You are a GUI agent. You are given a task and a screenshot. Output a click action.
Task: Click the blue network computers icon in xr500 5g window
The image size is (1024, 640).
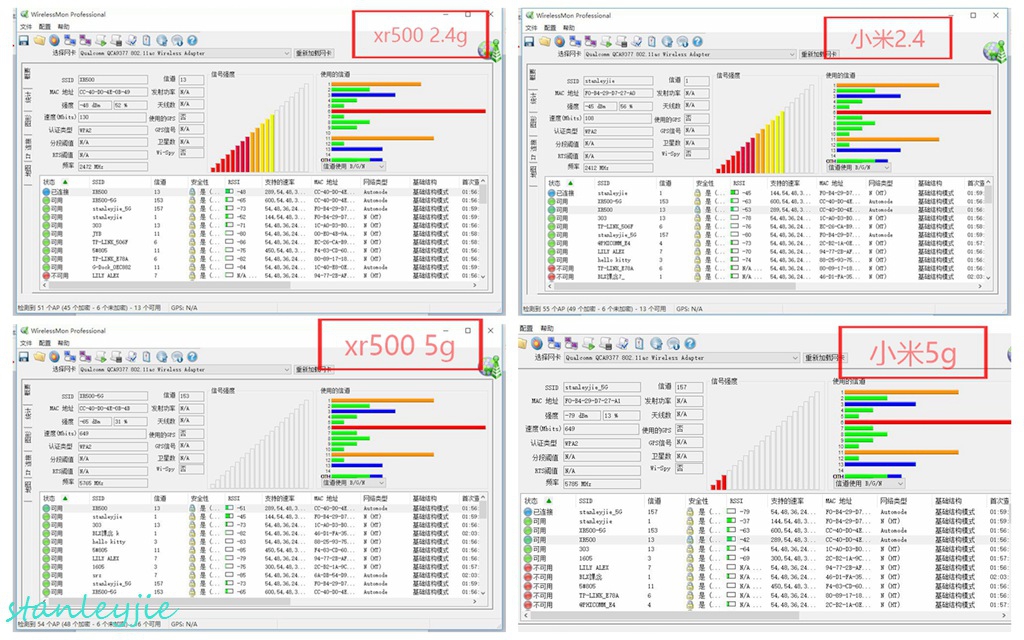pyautogui.click(x=70, y=357)
